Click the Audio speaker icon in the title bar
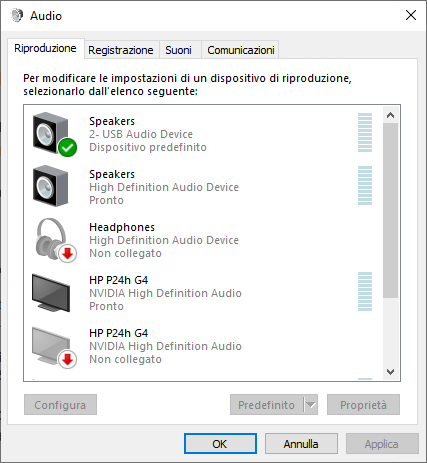 click(17, 15)
